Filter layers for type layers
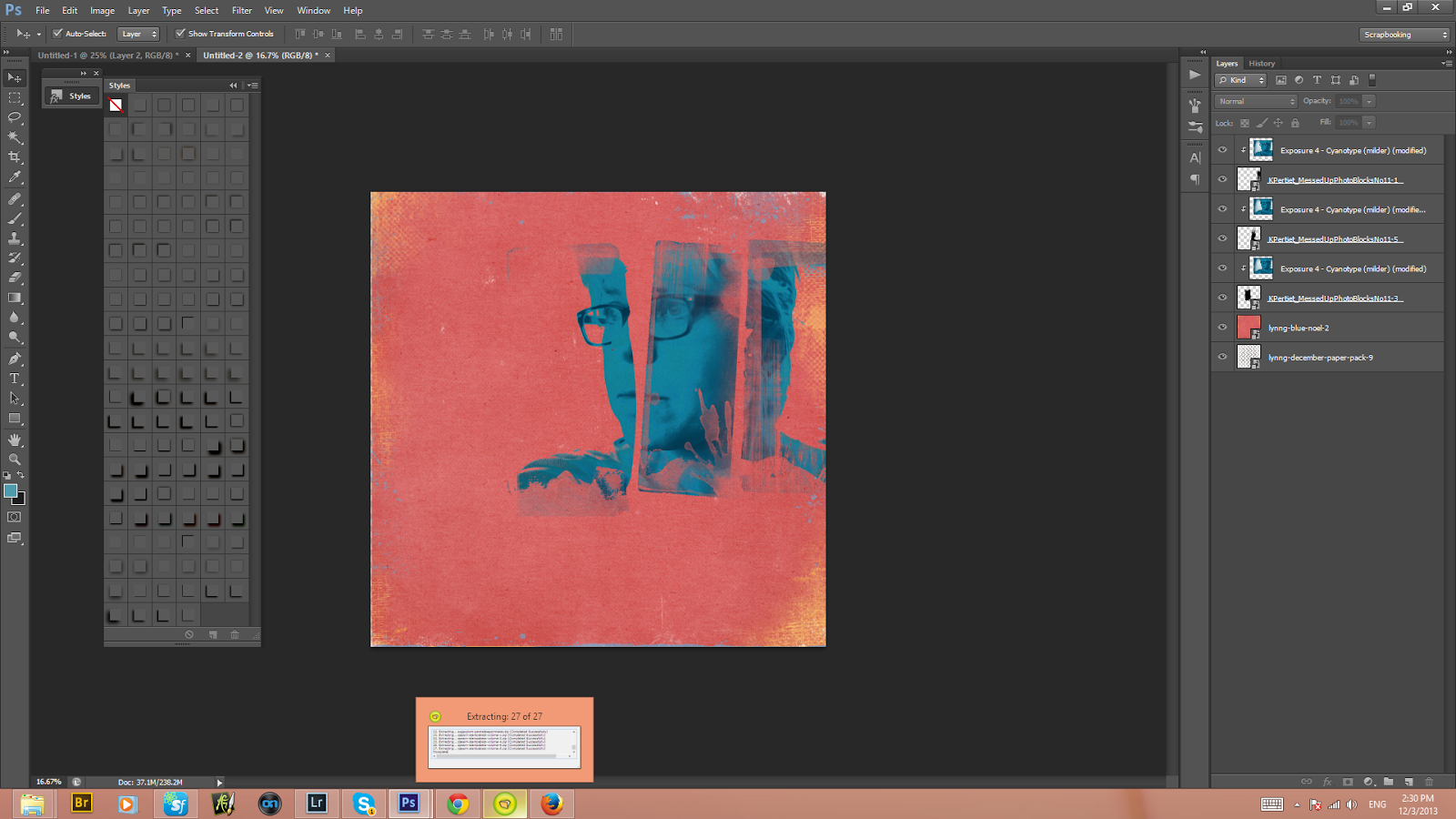1456x819 pixels. pyautogui.click(x=1317, y=80)
